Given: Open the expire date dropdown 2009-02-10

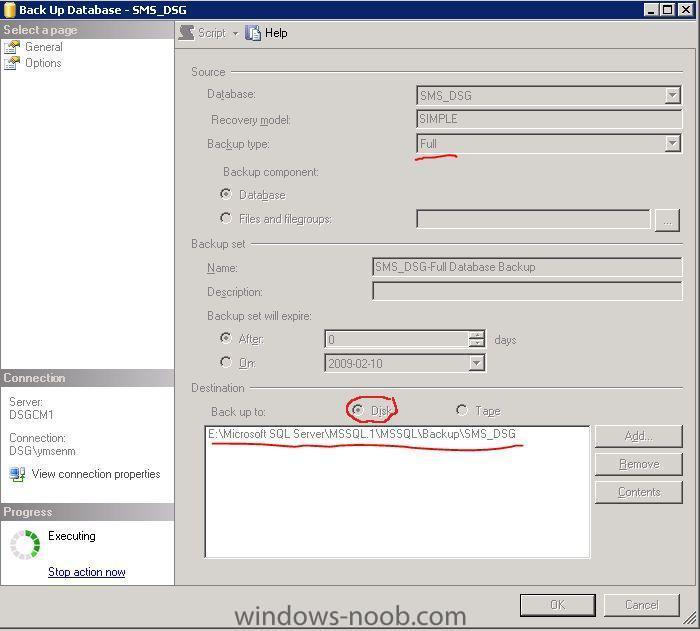Looking at the screenshot, I should click(476, 363).
